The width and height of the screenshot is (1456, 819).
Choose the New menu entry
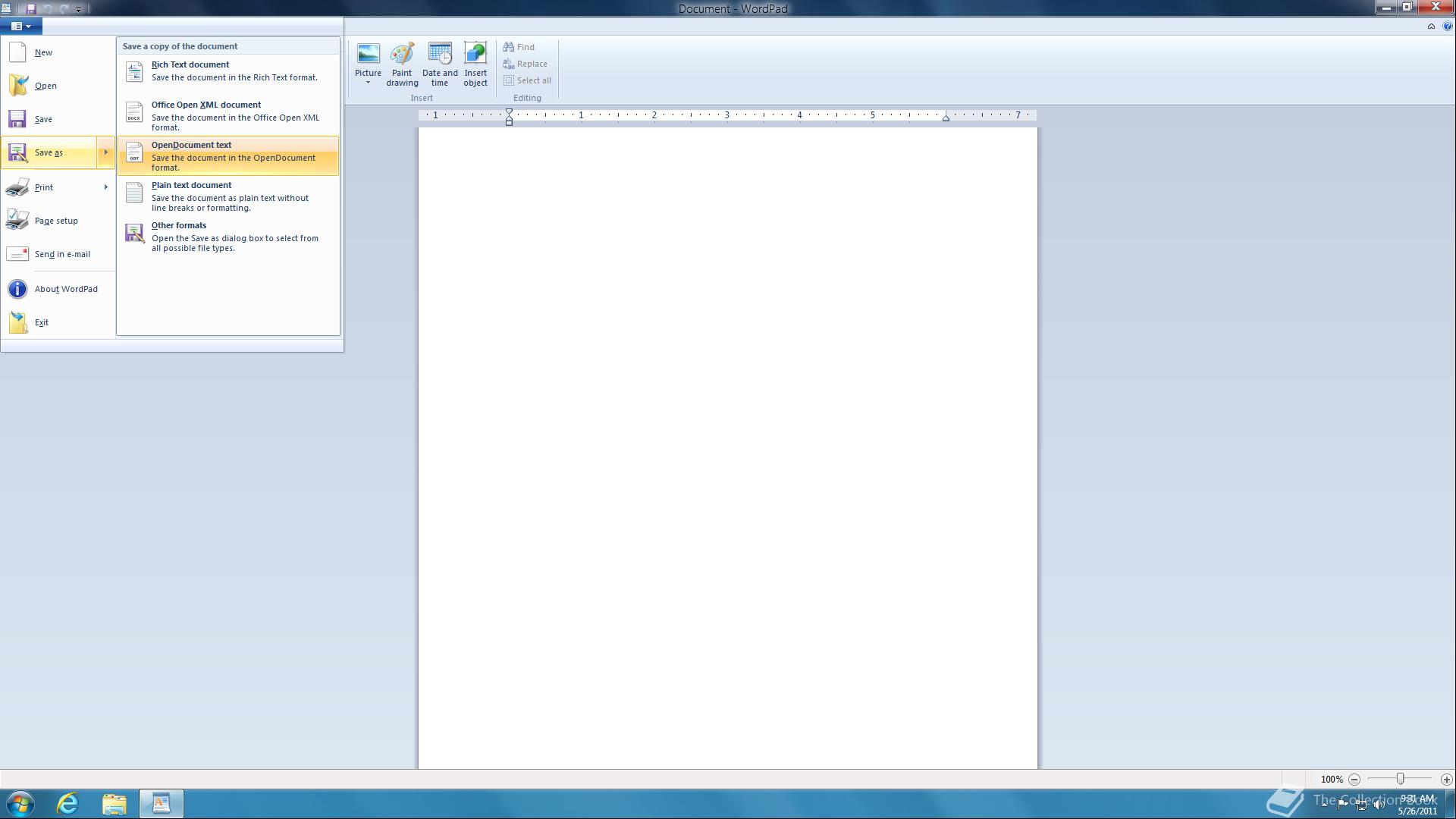coord(58,52)
